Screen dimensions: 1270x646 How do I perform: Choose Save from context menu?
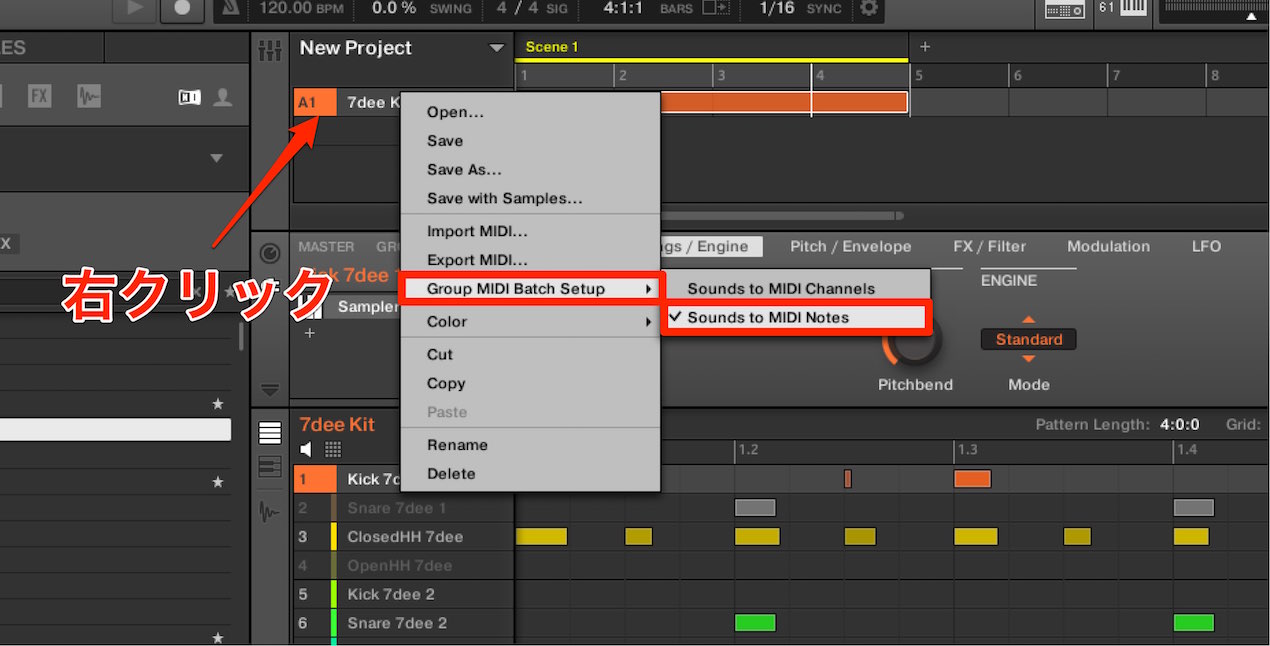(x=530, y=141)
